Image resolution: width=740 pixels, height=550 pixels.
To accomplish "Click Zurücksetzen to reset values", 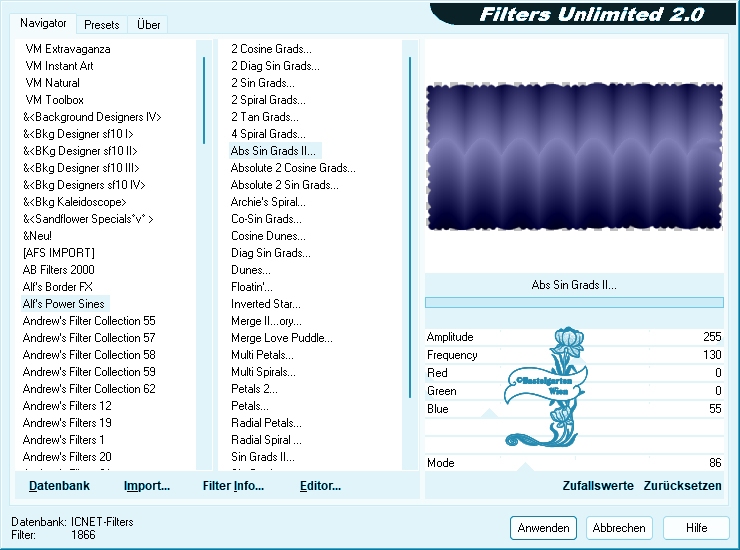I will [682, 486].
